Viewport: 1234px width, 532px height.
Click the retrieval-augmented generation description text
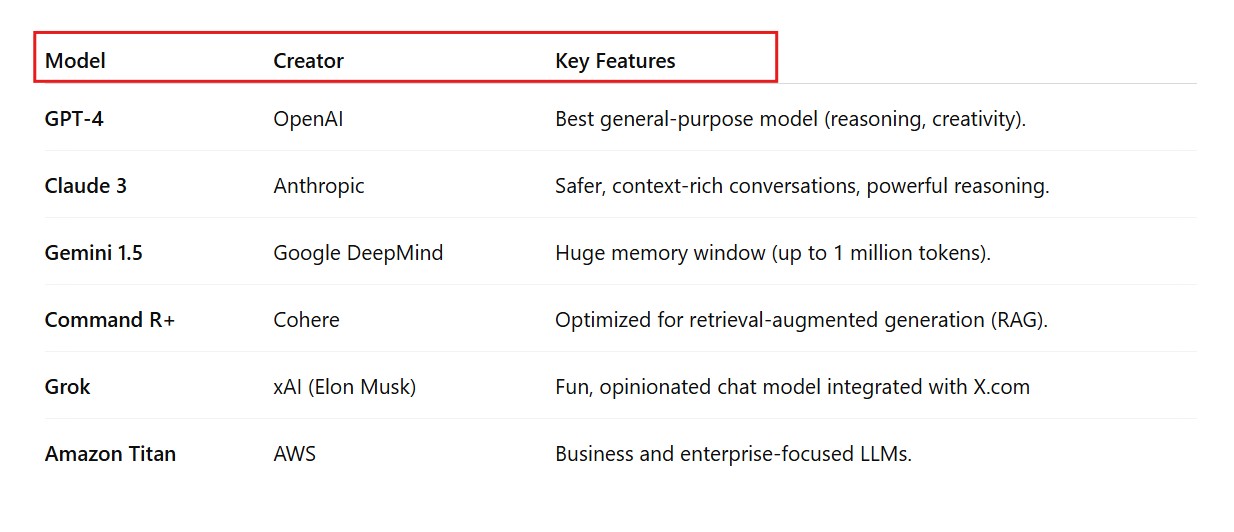click(801, 320)
